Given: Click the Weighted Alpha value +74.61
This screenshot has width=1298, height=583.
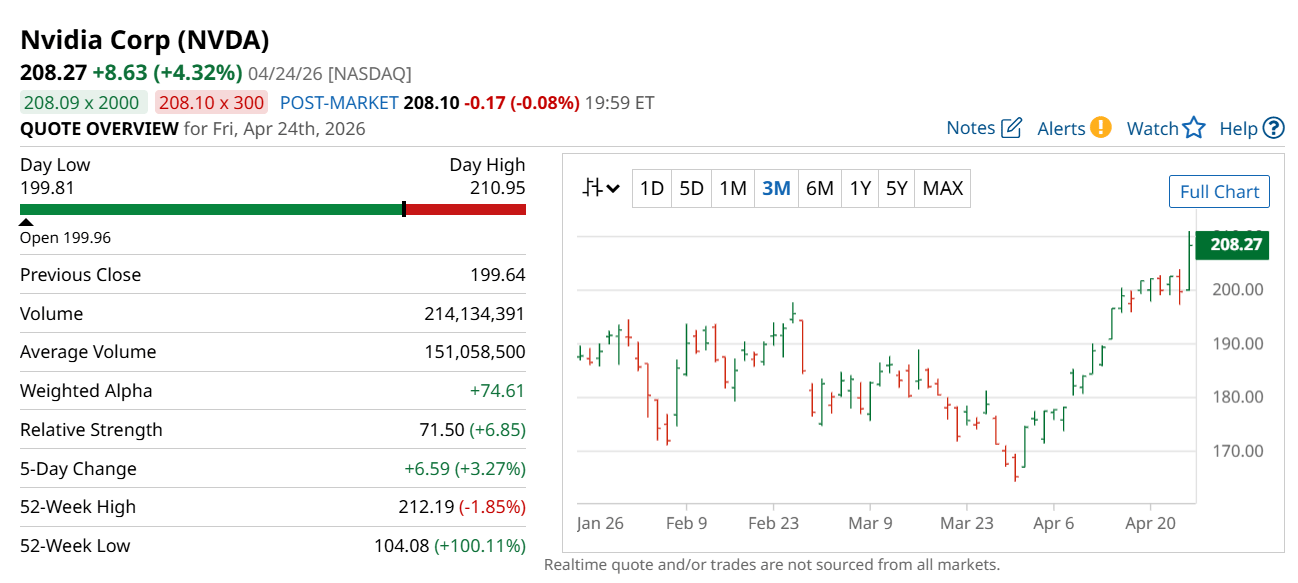Looking at the screenshot, I should pos(497,391).
